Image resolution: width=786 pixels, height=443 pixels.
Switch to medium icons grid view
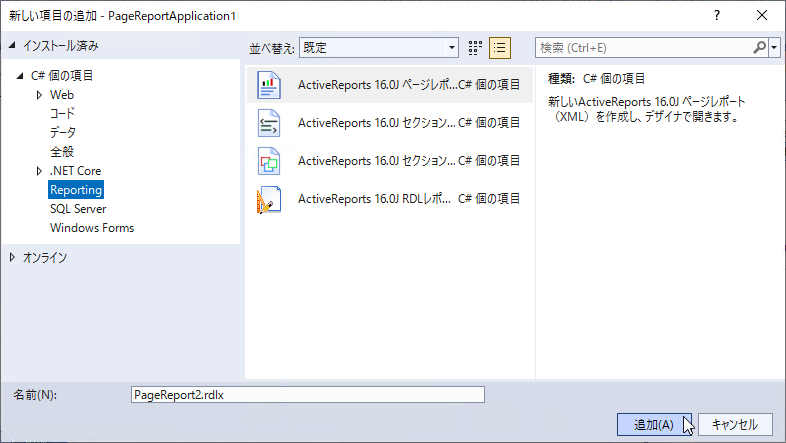pos(475,48)
